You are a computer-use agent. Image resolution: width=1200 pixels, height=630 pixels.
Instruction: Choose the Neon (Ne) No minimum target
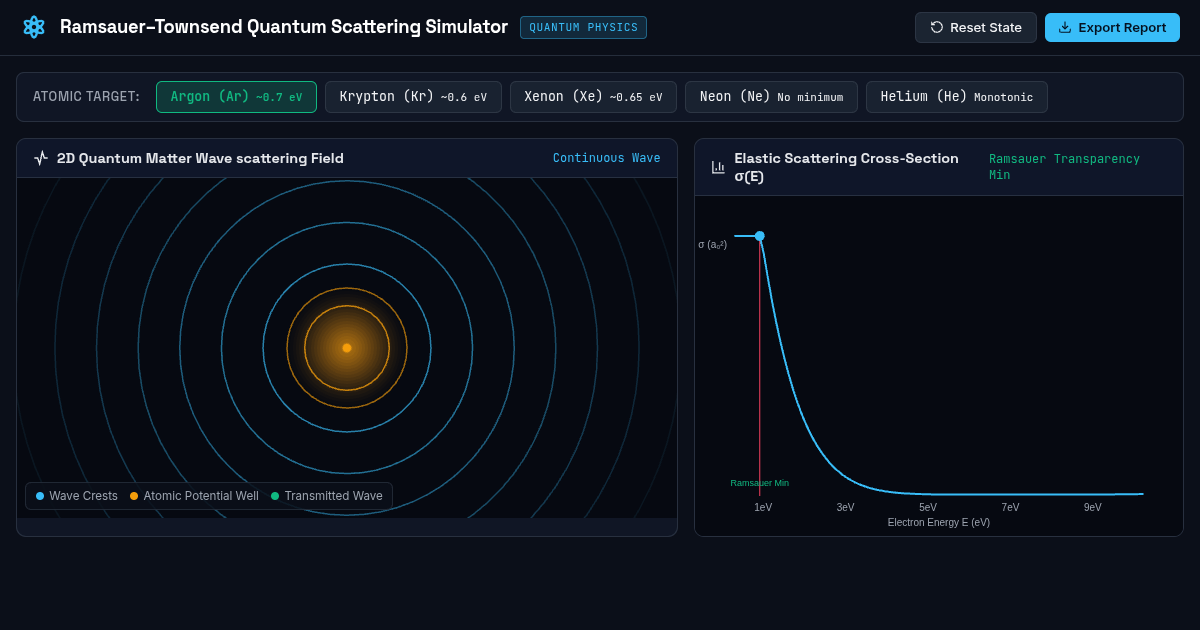(771, 97)
